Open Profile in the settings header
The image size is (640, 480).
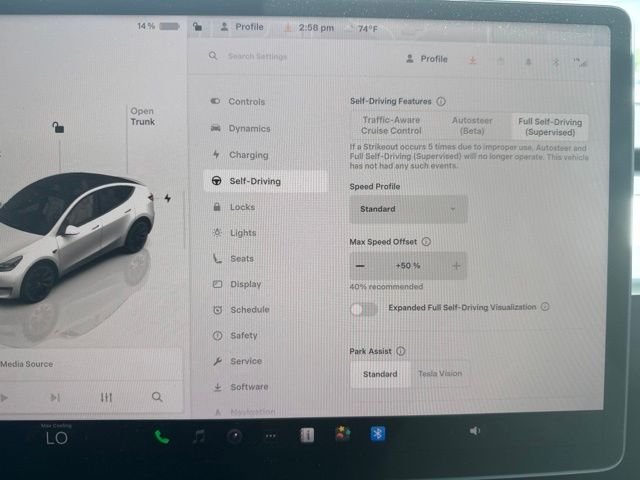pos(427,59)
